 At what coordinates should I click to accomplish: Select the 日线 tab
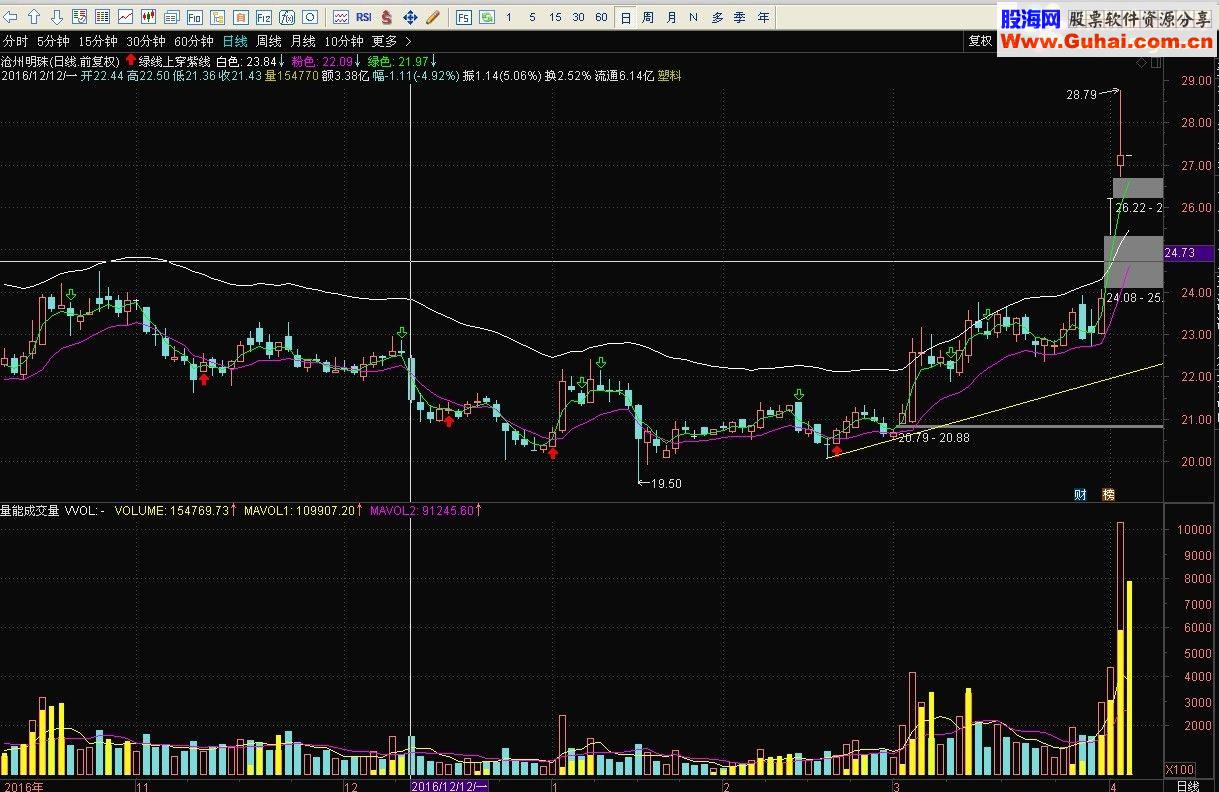235,41
